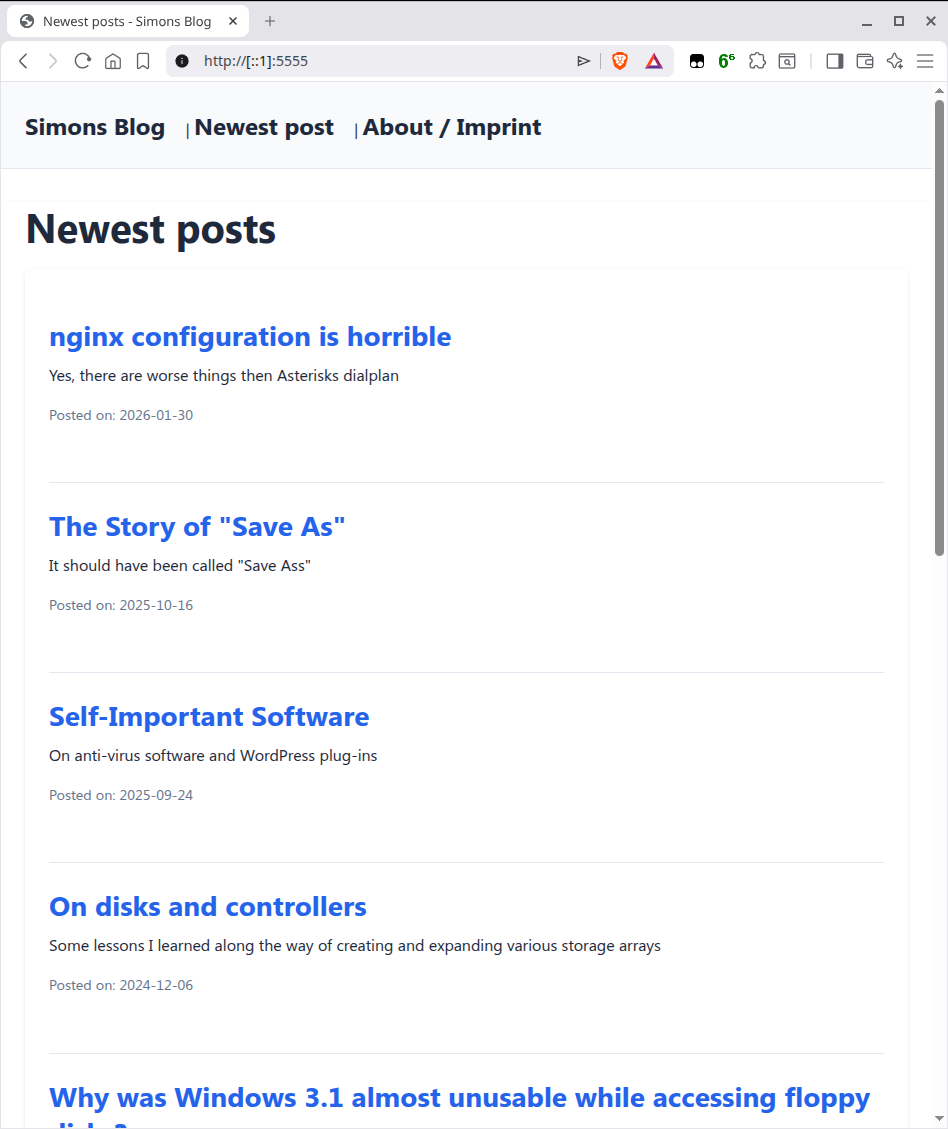This screenshot has width=948, height=1129.
Task: Open 'nginx configuration is horrible' post
Action: pyautogui.click(x=250, y=337)
